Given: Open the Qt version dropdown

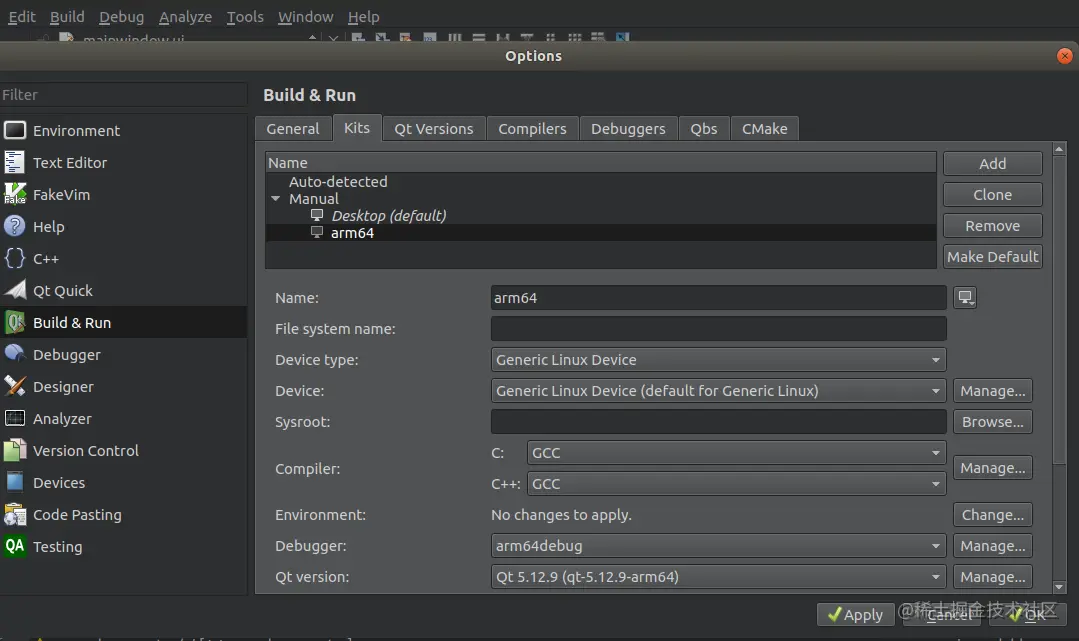Looking at the screenshot, I should (x=718, y=576).
